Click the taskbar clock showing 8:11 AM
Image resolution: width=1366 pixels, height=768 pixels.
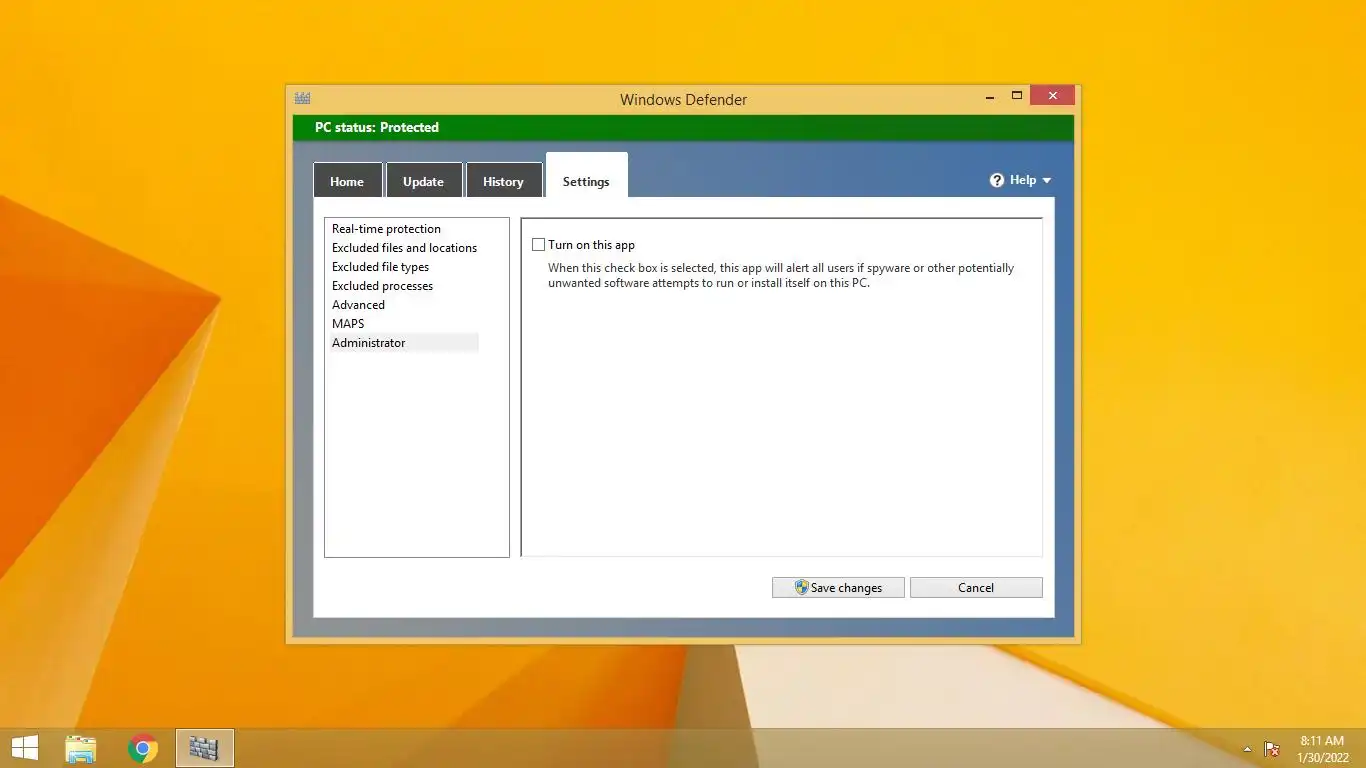click(1322, 749)
